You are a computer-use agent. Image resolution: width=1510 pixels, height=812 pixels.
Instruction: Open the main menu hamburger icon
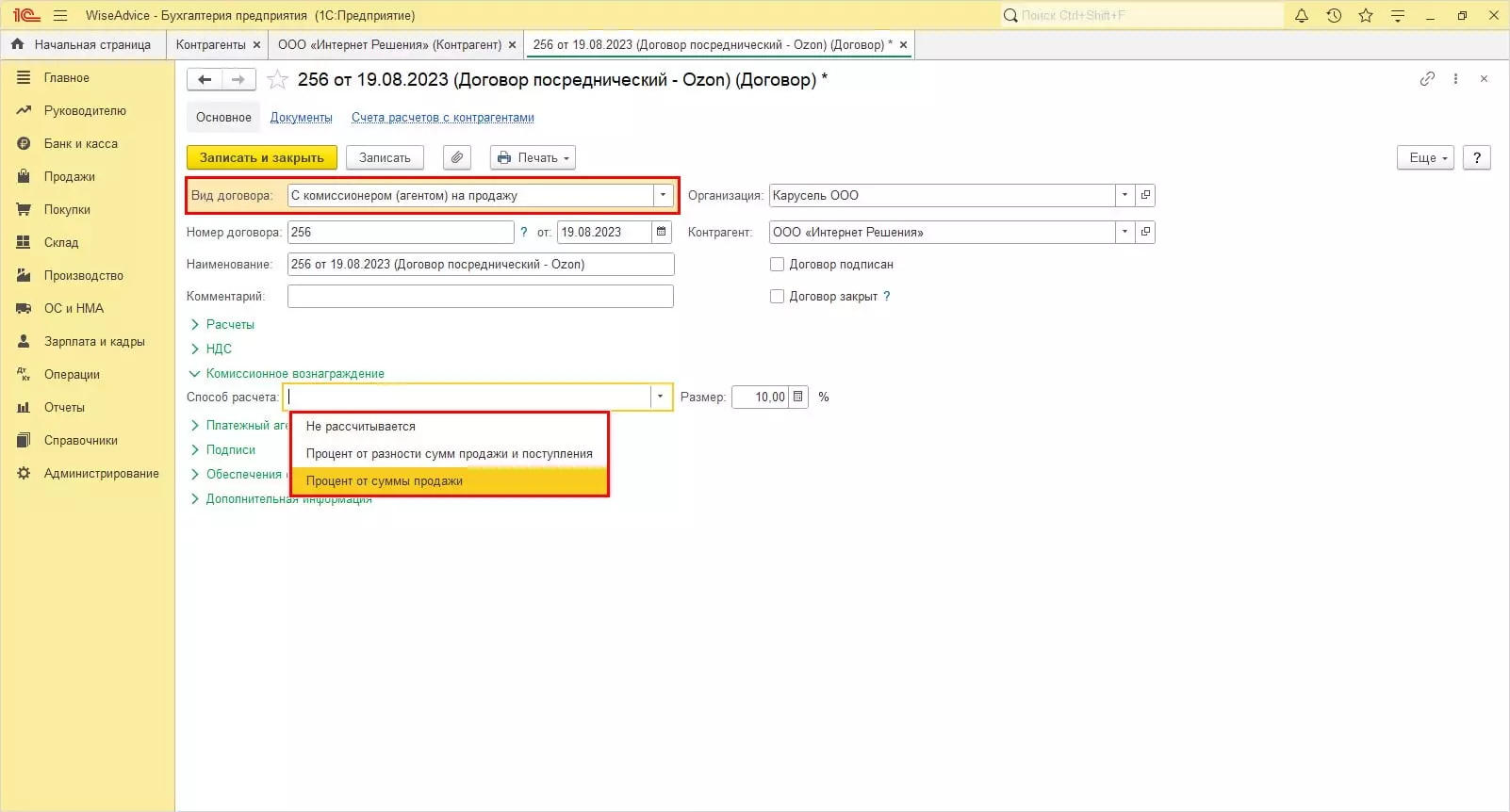tap(60, 15)
